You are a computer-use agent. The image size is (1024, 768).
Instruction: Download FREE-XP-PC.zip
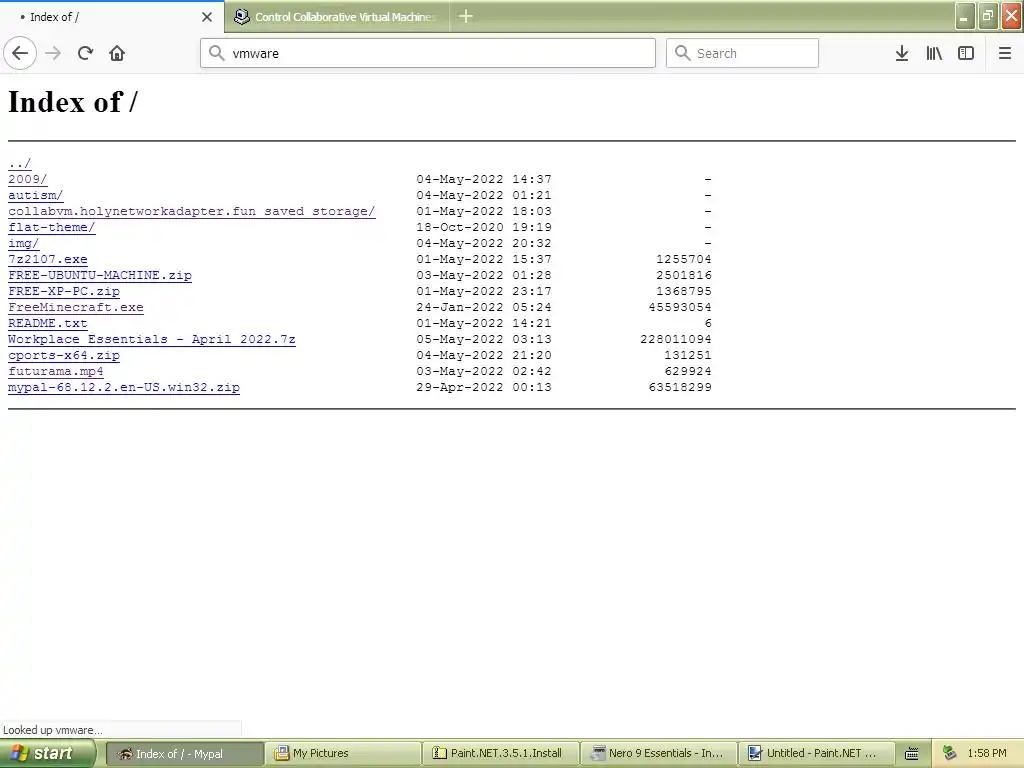(64, 291)
